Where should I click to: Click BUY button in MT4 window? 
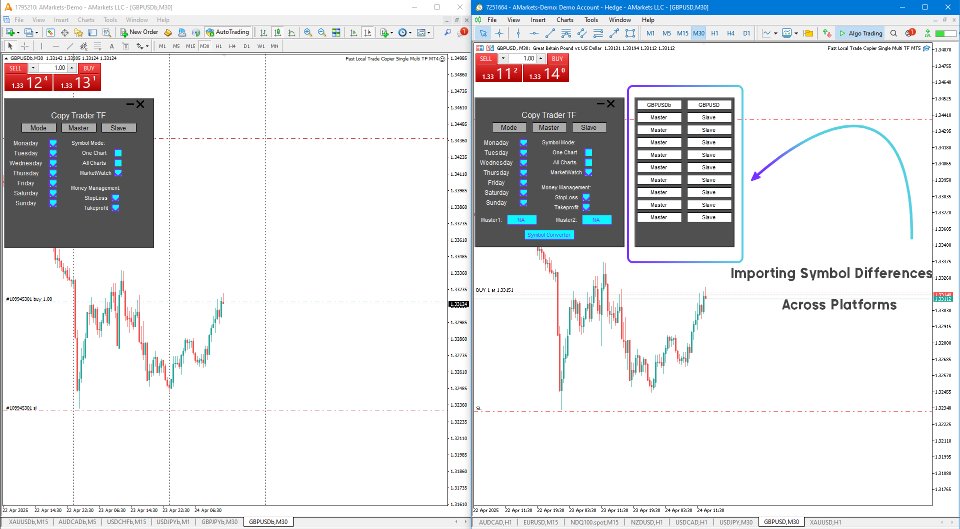89,69
